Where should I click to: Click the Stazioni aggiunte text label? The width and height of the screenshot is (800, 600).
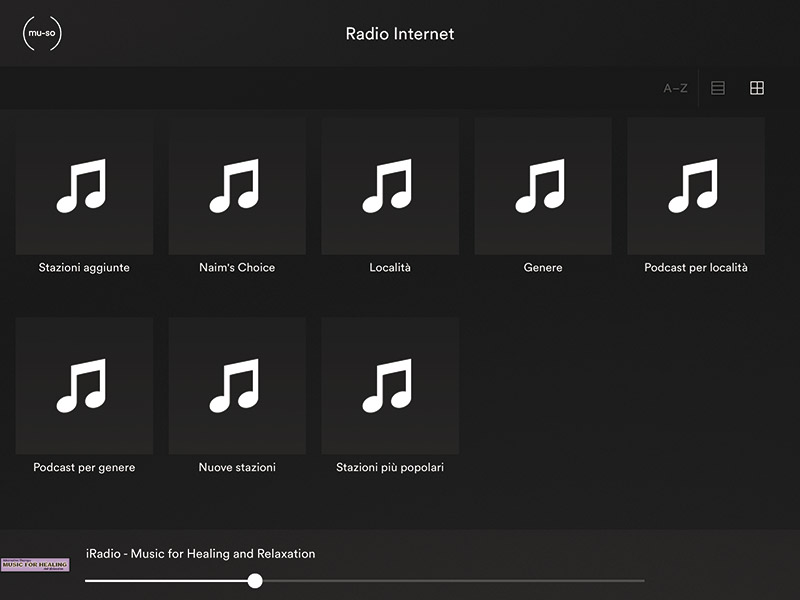point(84,268)
